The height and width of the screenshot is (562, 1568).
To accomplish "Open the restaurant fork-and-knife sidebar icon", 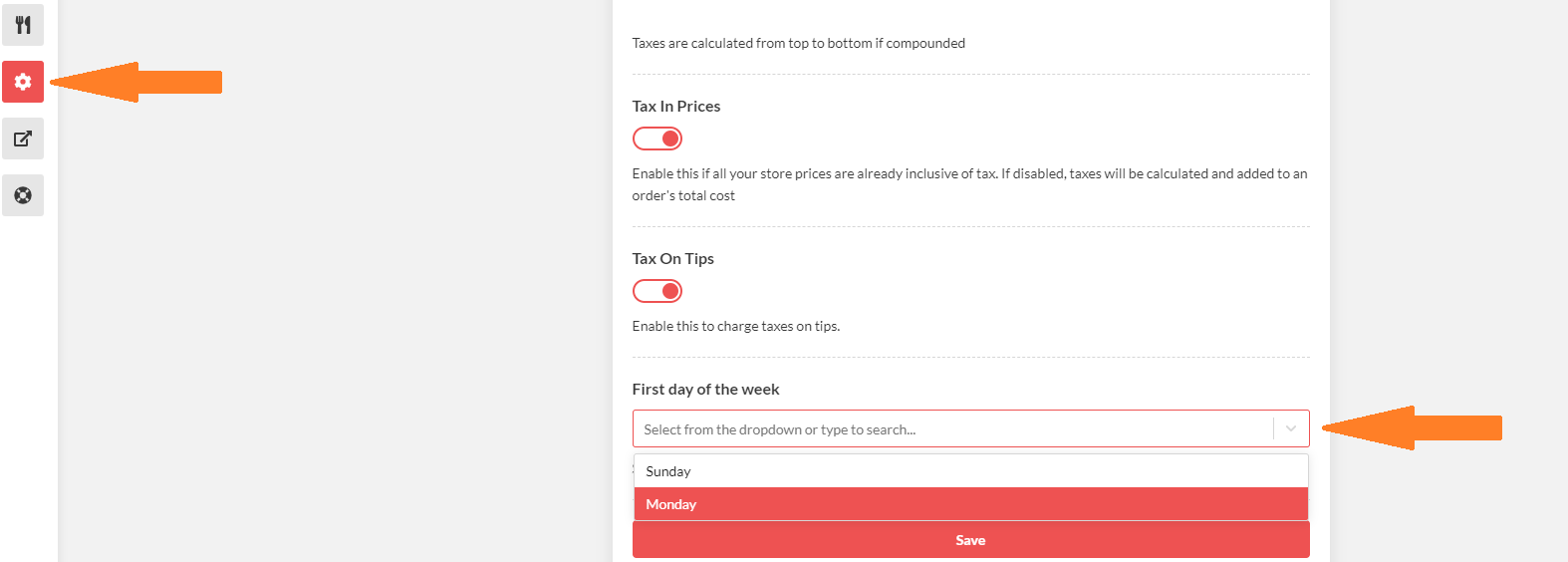I will pyautogui.click(x=23, y=25).
